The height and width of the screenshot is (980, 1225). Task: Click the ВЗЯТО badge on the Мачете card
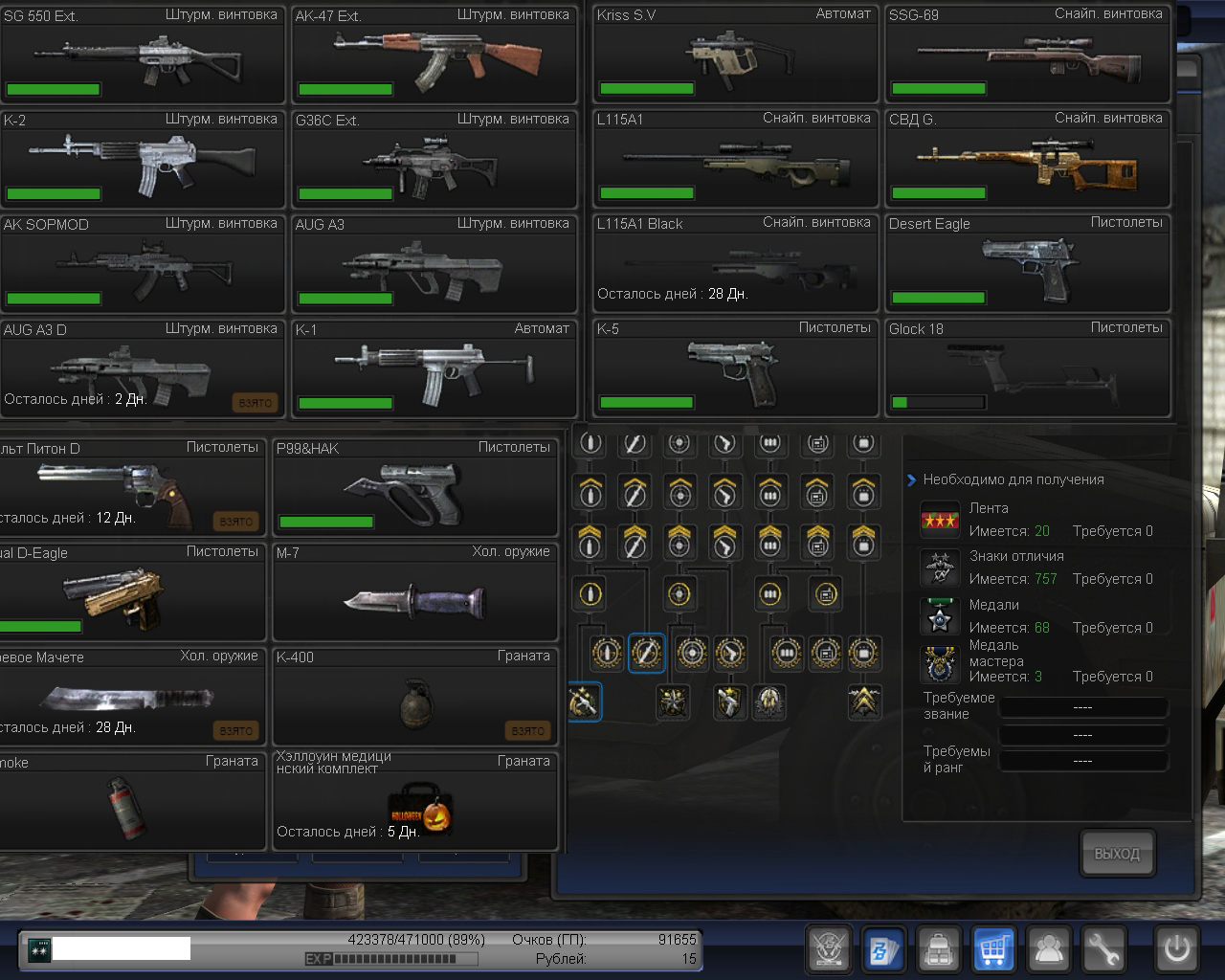(235, 730)
